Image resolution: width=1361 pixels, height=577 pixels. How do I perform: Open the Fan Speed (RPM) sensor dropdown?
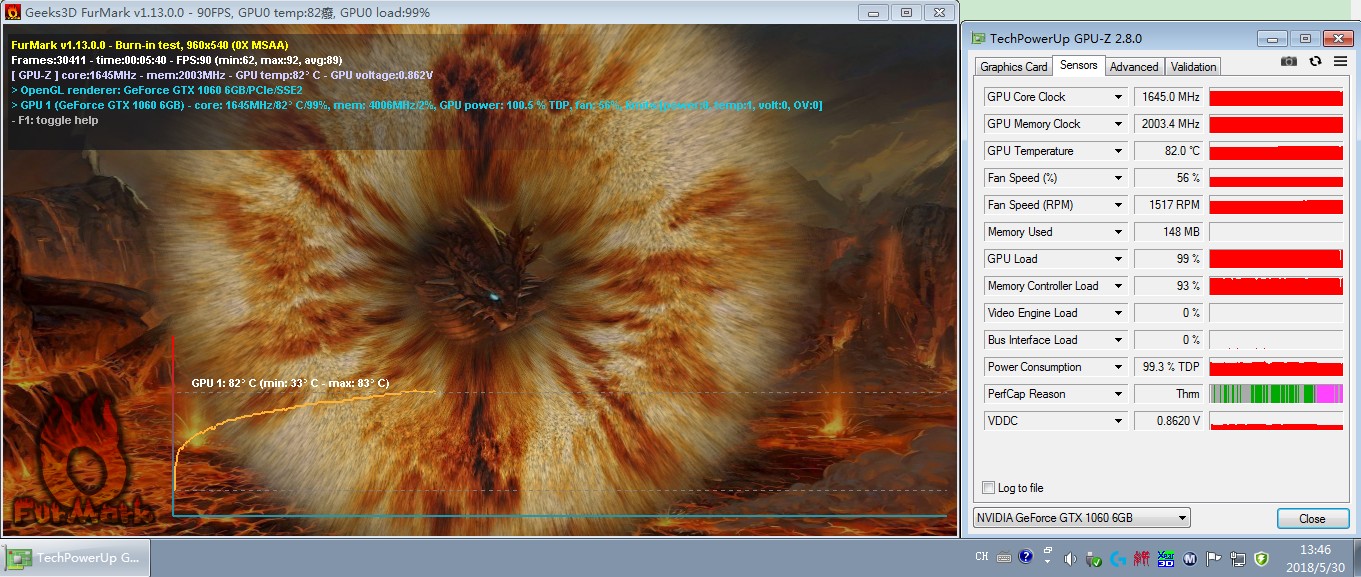pos(1119,205)
